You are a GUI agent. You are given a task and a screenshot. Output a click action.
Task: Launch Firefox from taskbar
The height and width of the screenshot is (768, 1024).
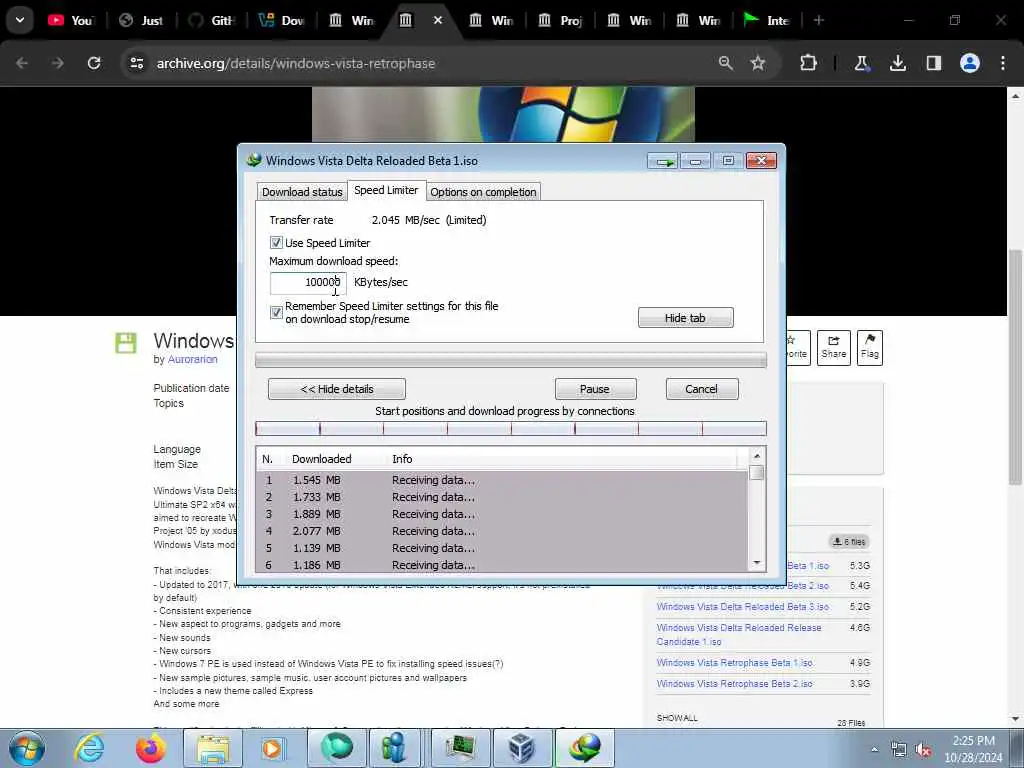click(150, 748)
